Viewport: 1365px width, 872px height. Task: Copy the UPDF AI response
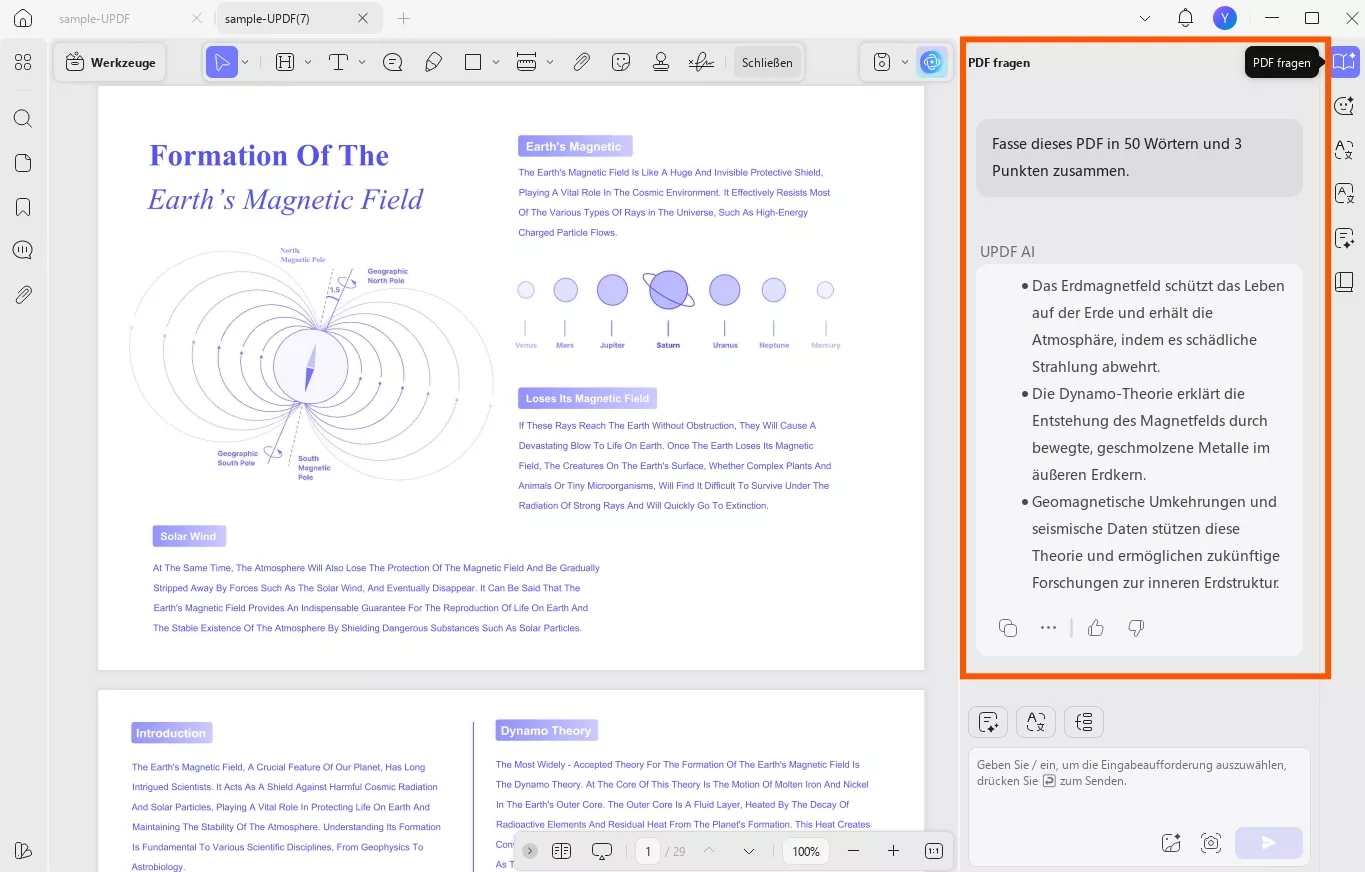1008,628
